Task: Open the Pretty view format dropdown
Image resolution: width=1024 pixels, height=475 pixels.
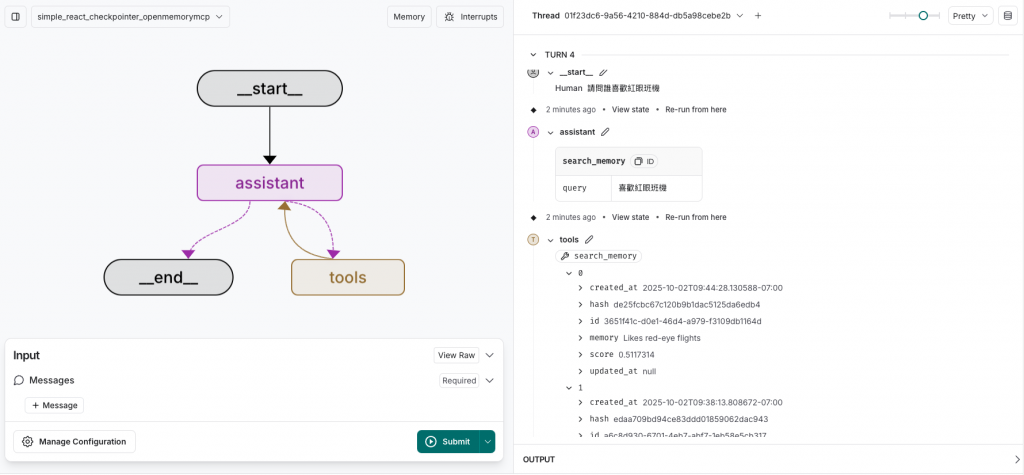Action: tap(970, 16)
